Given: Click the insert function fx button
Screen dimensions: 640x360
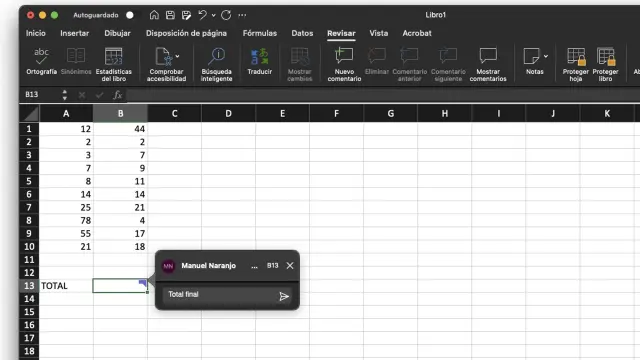Looking at the screenshot, I should click(118, 95).
